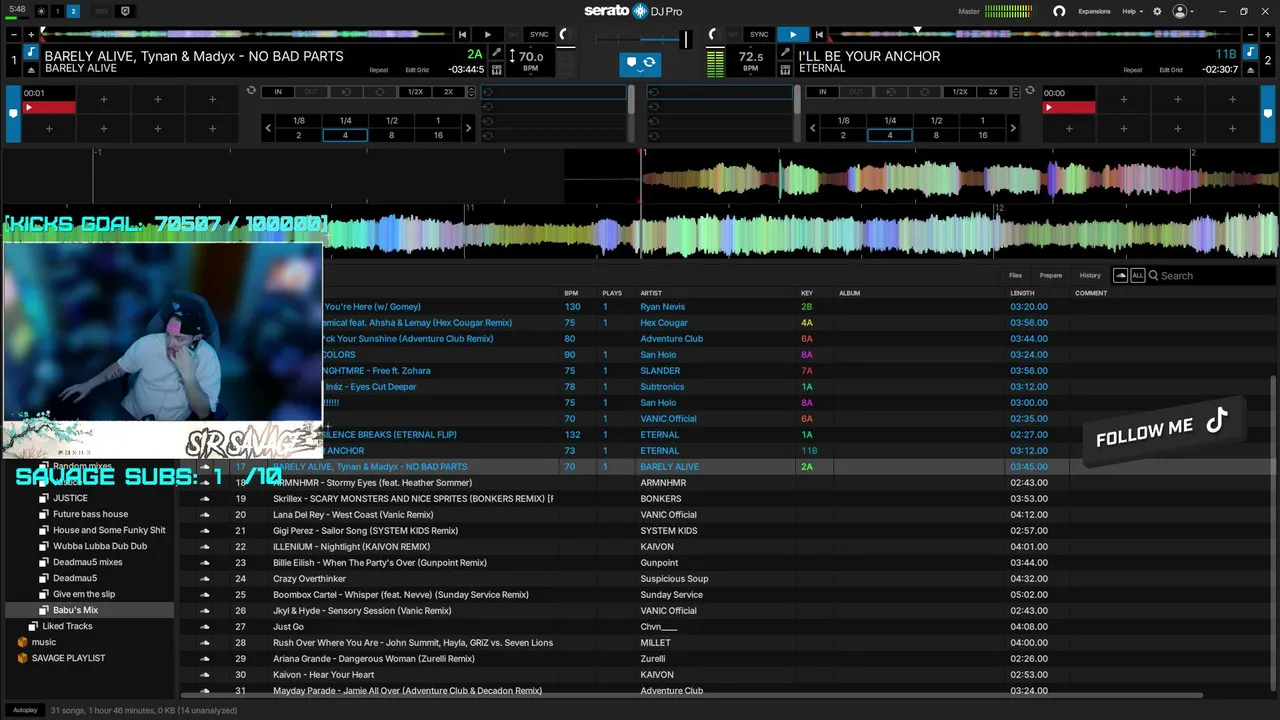This screenshot has width=1280, height=720.
Task: Open tempo tap microphone icon on deck 1
Action: [x=497, y=53]
